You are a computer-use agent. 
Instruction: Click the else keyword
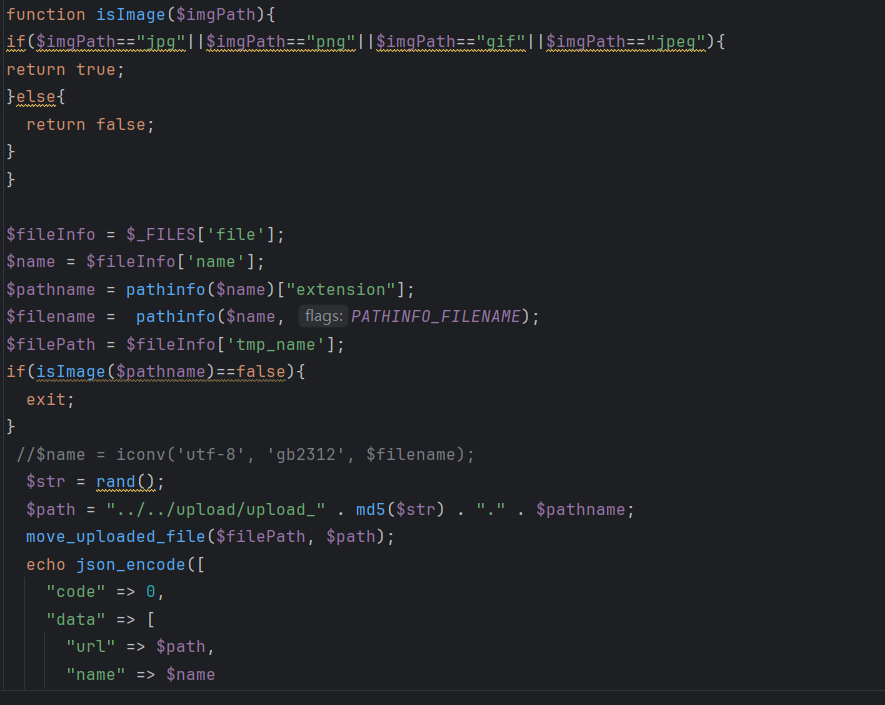coord(36,97)
